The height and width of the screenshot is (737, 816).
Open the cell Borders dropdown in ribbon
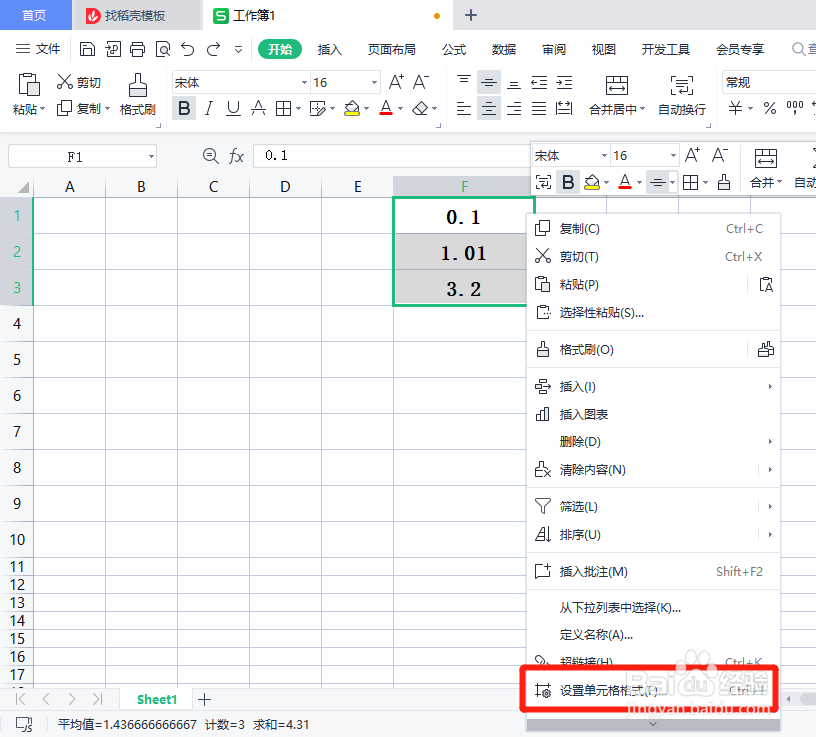pyautogui.click(x=299, y=109)
